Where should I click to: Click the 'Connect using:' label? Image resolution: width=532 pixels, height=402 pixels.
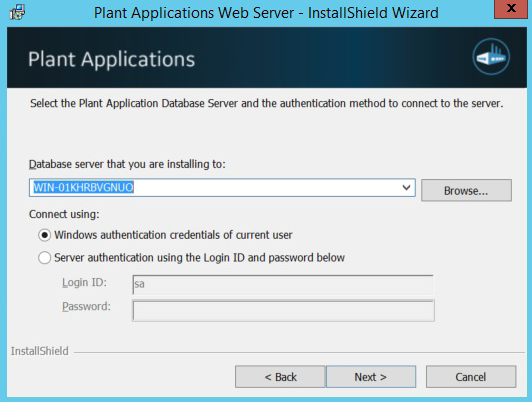click(64, 214)
